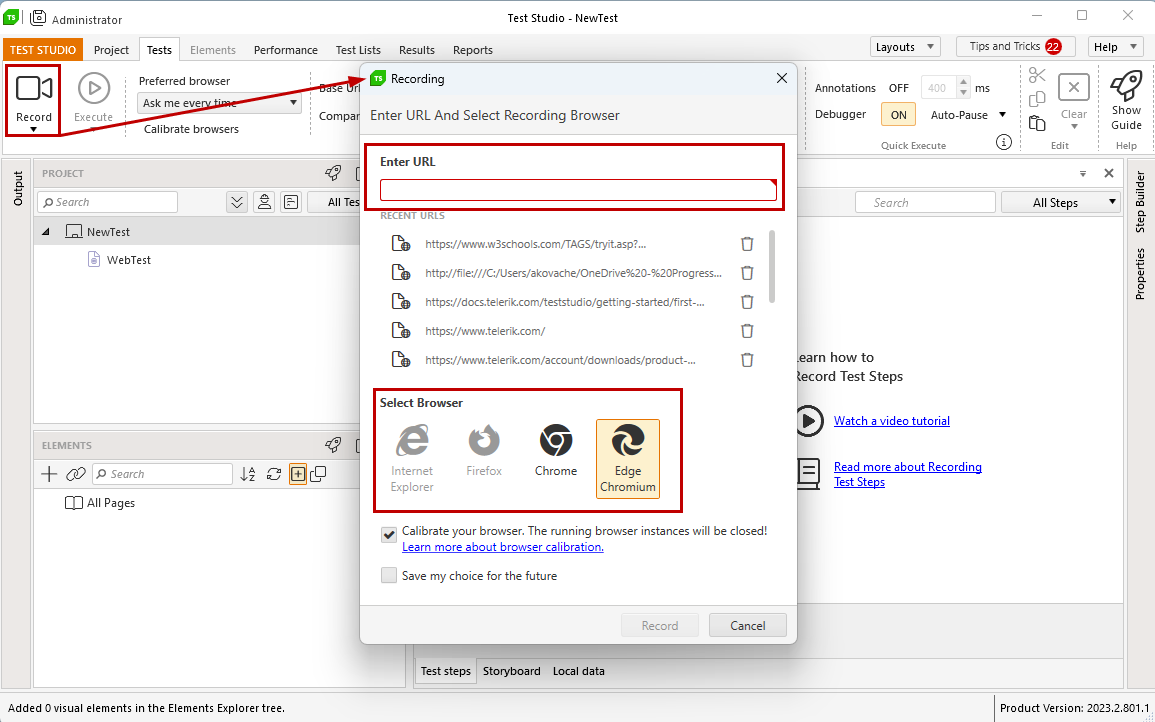Open Learn more about browser calibration link

[503, 547]
